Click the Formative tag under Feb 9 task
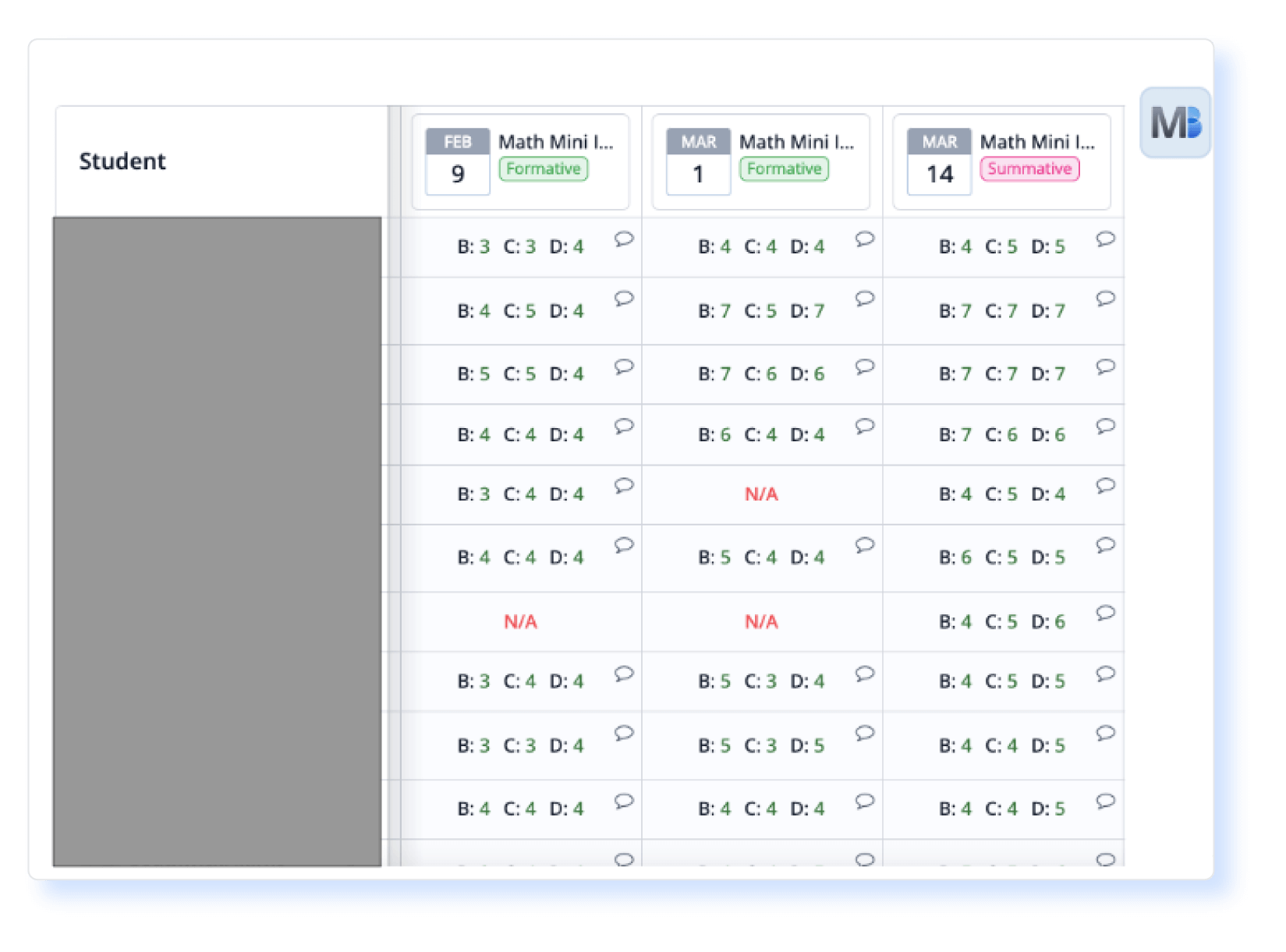 (x=543, y=169)
